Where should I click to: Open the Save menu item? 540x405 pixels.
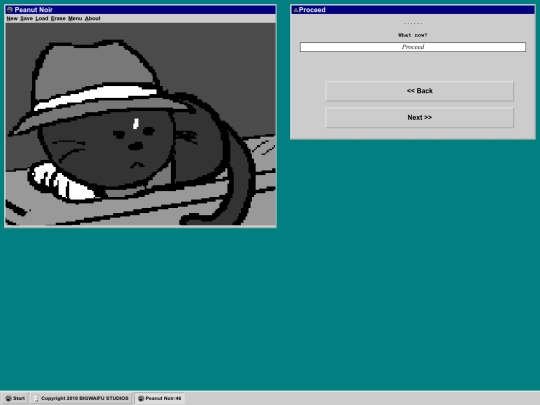coord(27,19)
